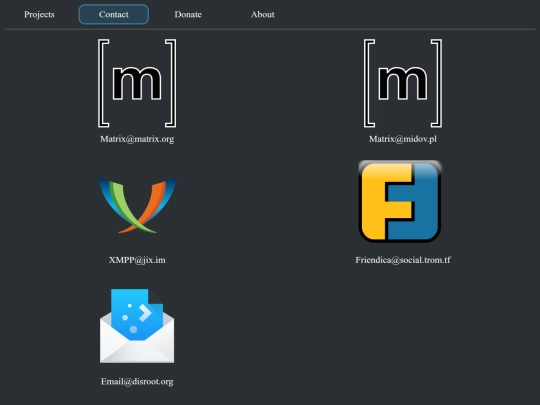This screenshot has width=540, height=405.
Task: Click the letter m in matrix.org logo
Action: click(137, 83)
